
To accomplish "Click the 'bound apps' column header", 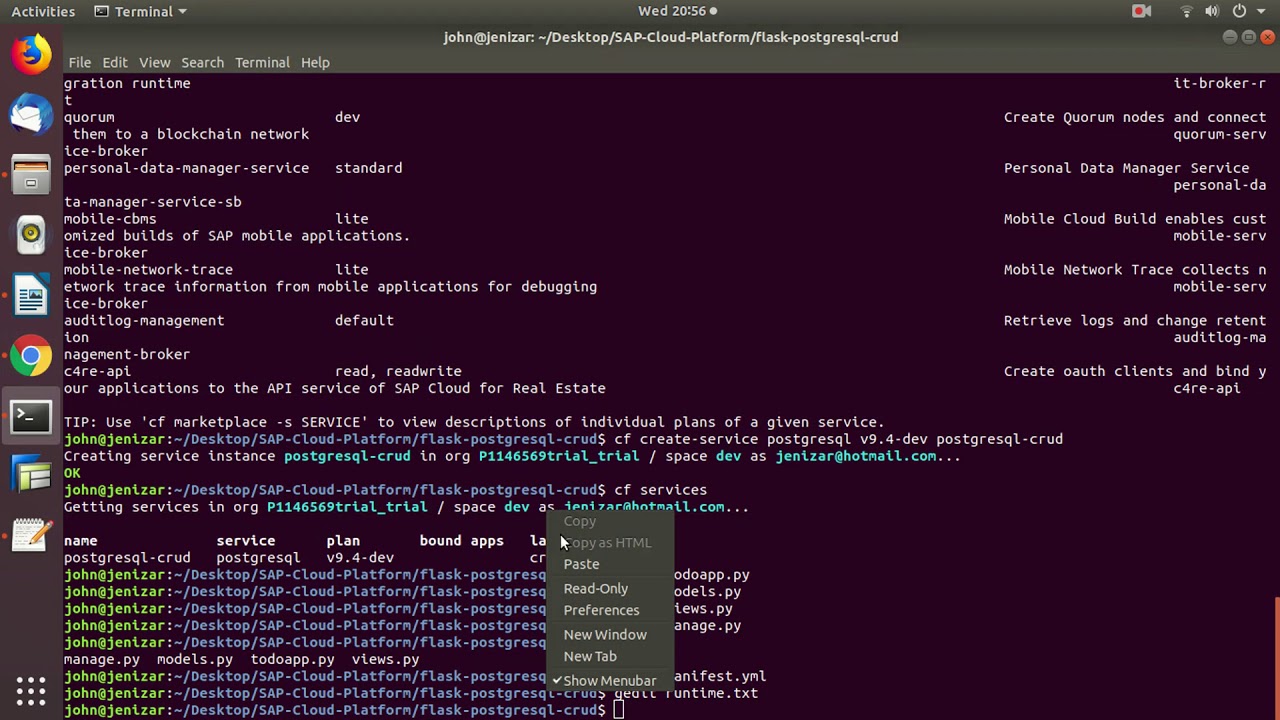I will coord(461,541).
